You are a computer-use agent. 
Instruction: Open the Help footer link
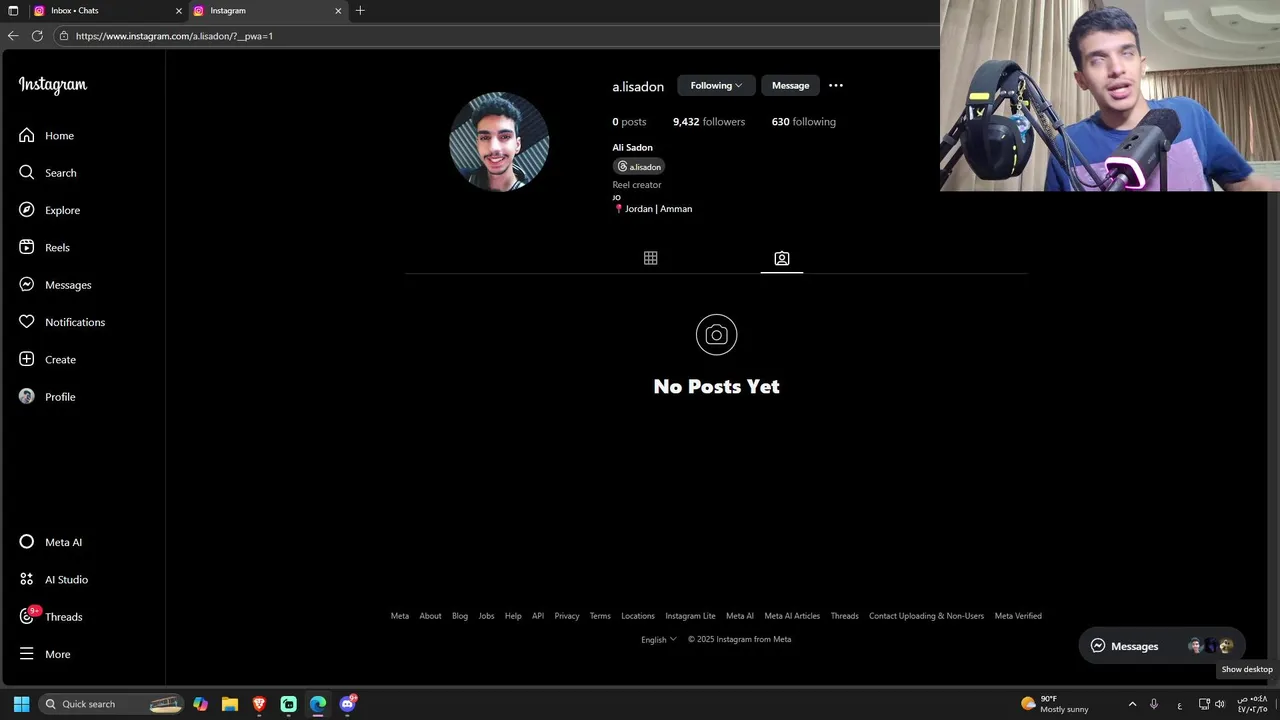click(x=513, y=616)
